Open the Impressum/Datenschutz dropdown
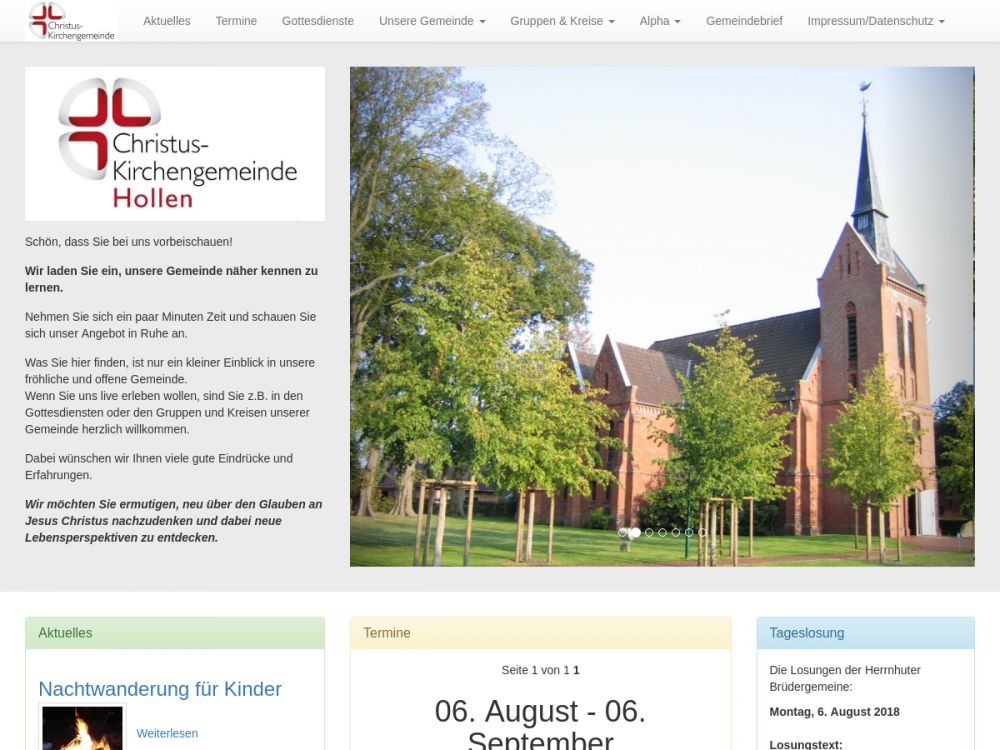The width and height of the screenshot is (1000, 750). pyautogui.click(x=875, y=21)
